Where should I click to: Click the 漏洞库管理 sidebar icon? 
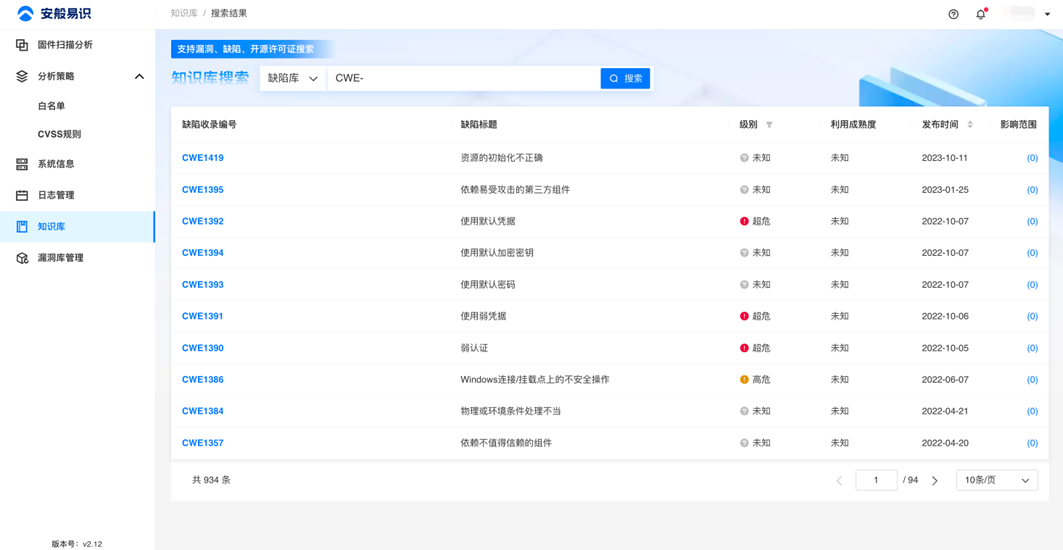point(22,258)
